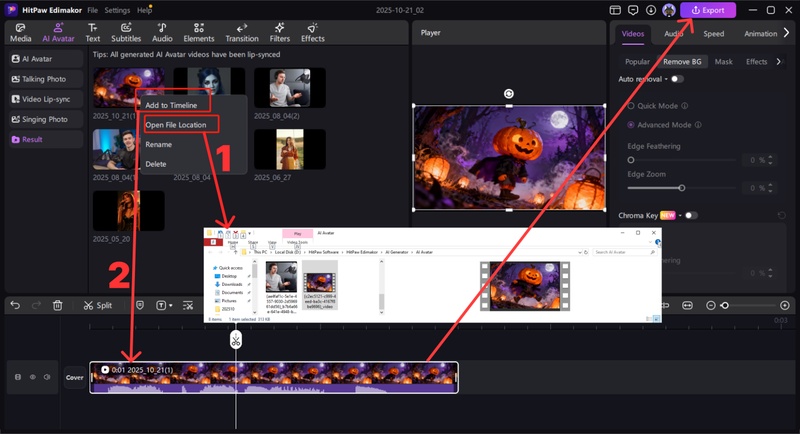The image size is (800, 434).
Task: Click the Edge Zoom slider handle
Action: (x=682, y=187)
